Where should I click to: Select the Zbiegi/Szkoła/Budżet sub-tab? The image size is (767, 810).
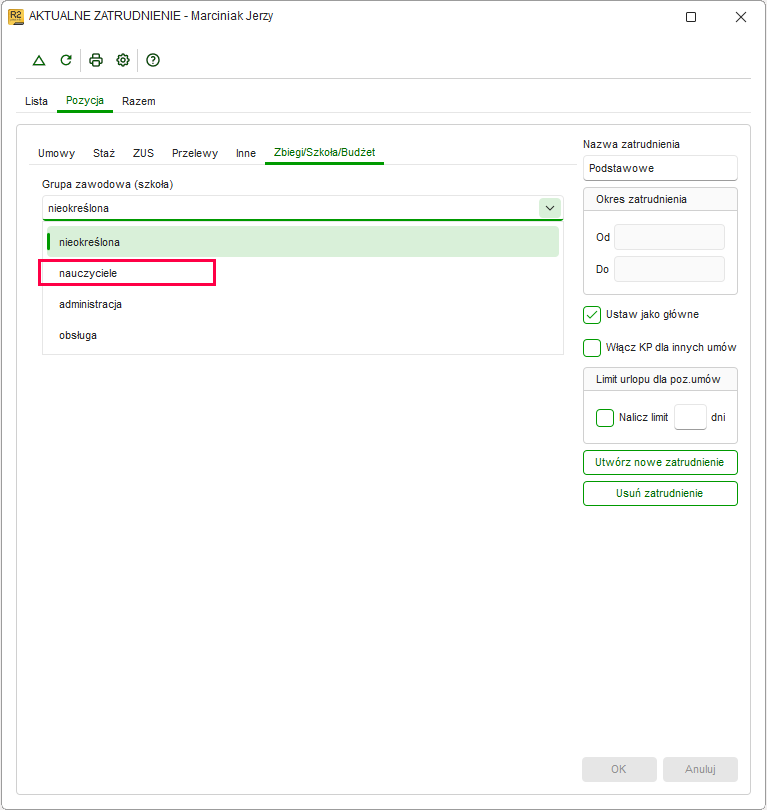(x=324, y=153)
